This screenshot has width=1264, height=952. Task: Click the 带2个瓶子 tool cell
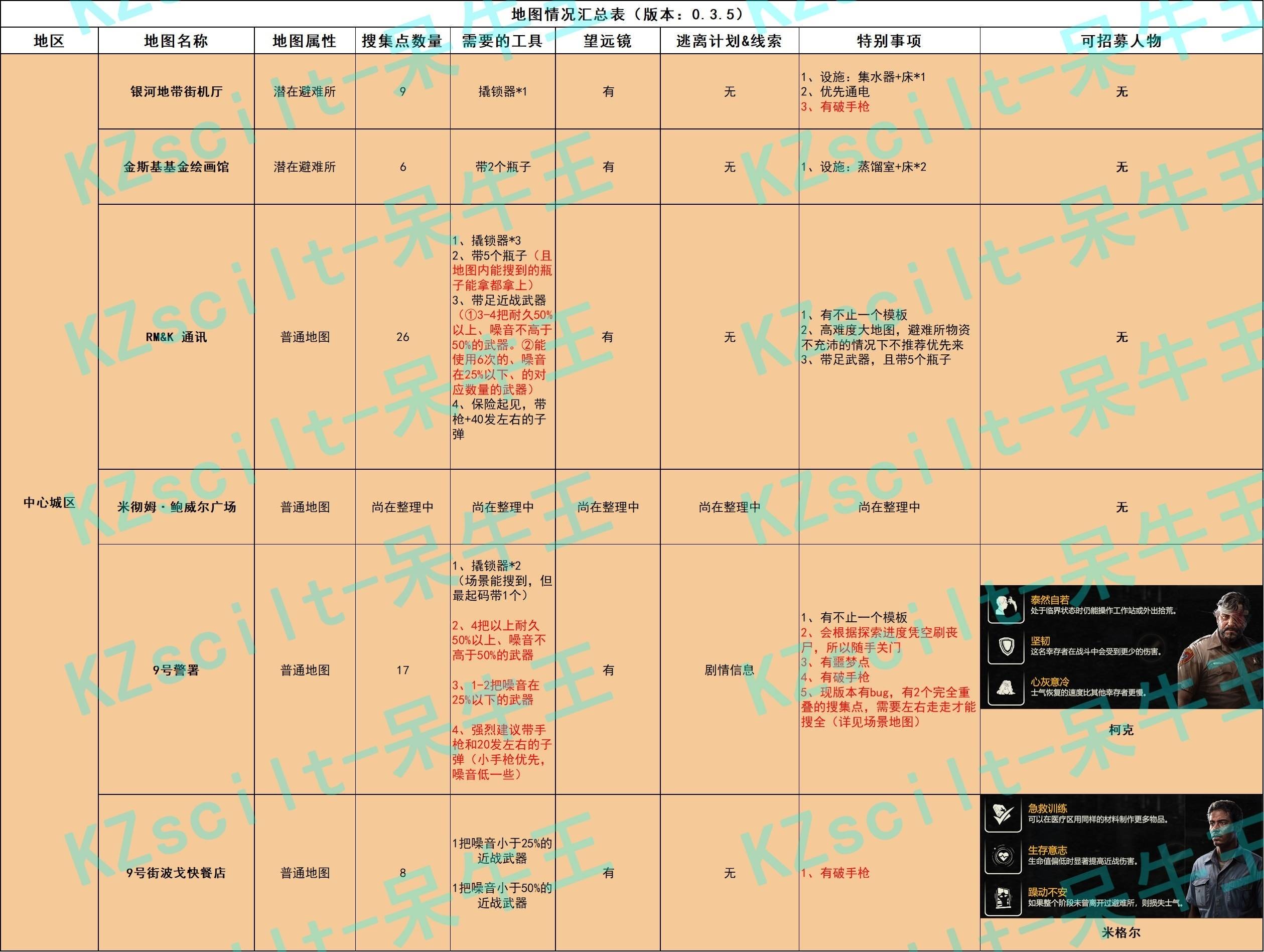point(503,167)
